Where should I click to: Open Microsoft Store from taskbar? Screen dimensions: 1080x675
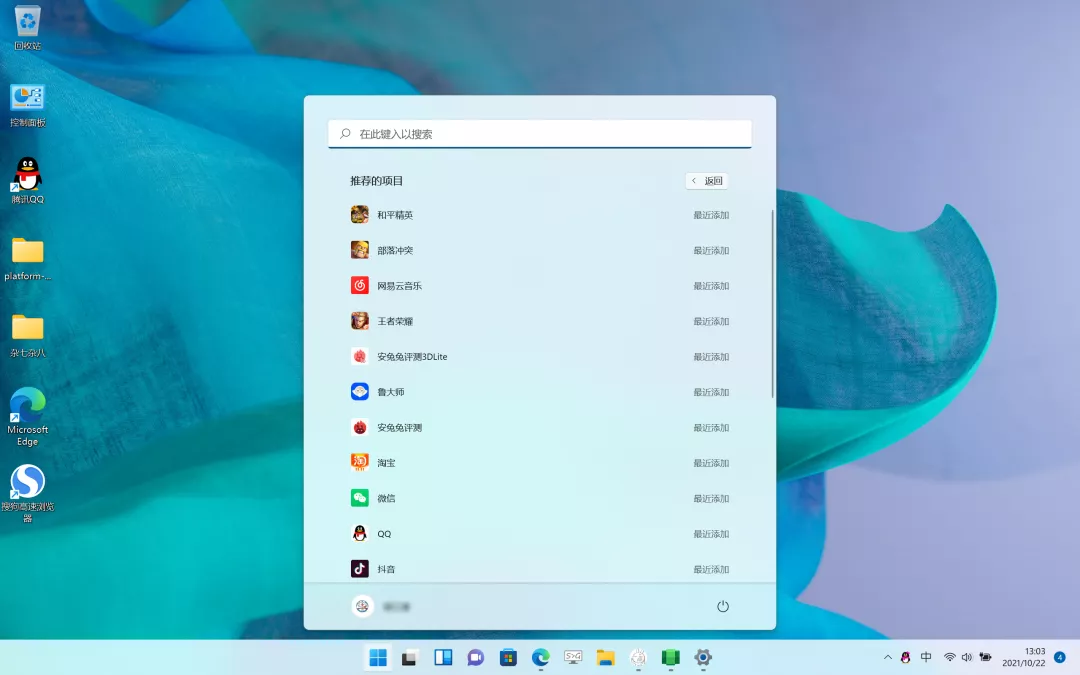click(508, 658)
